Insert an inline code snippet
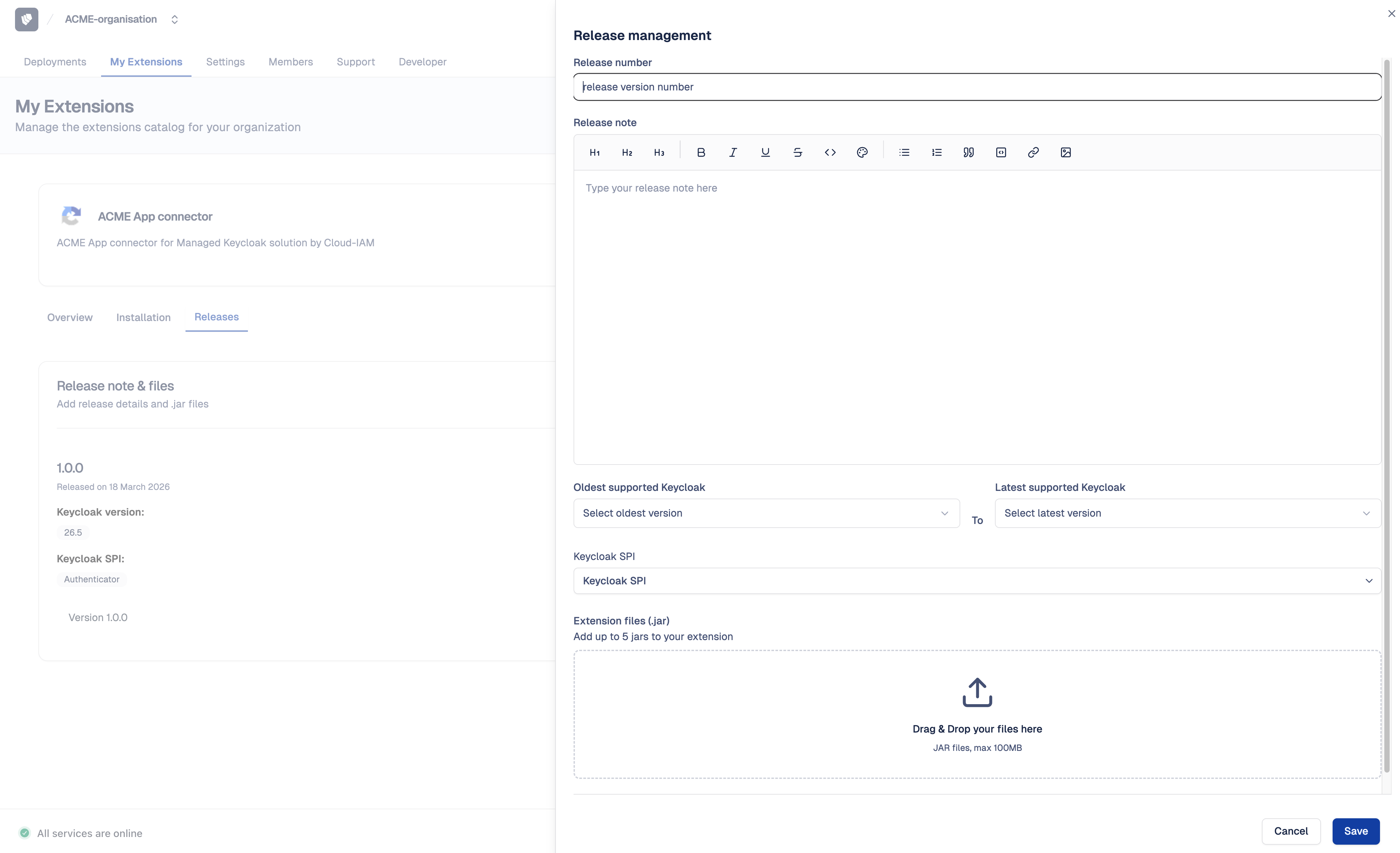 pos(830,152)
